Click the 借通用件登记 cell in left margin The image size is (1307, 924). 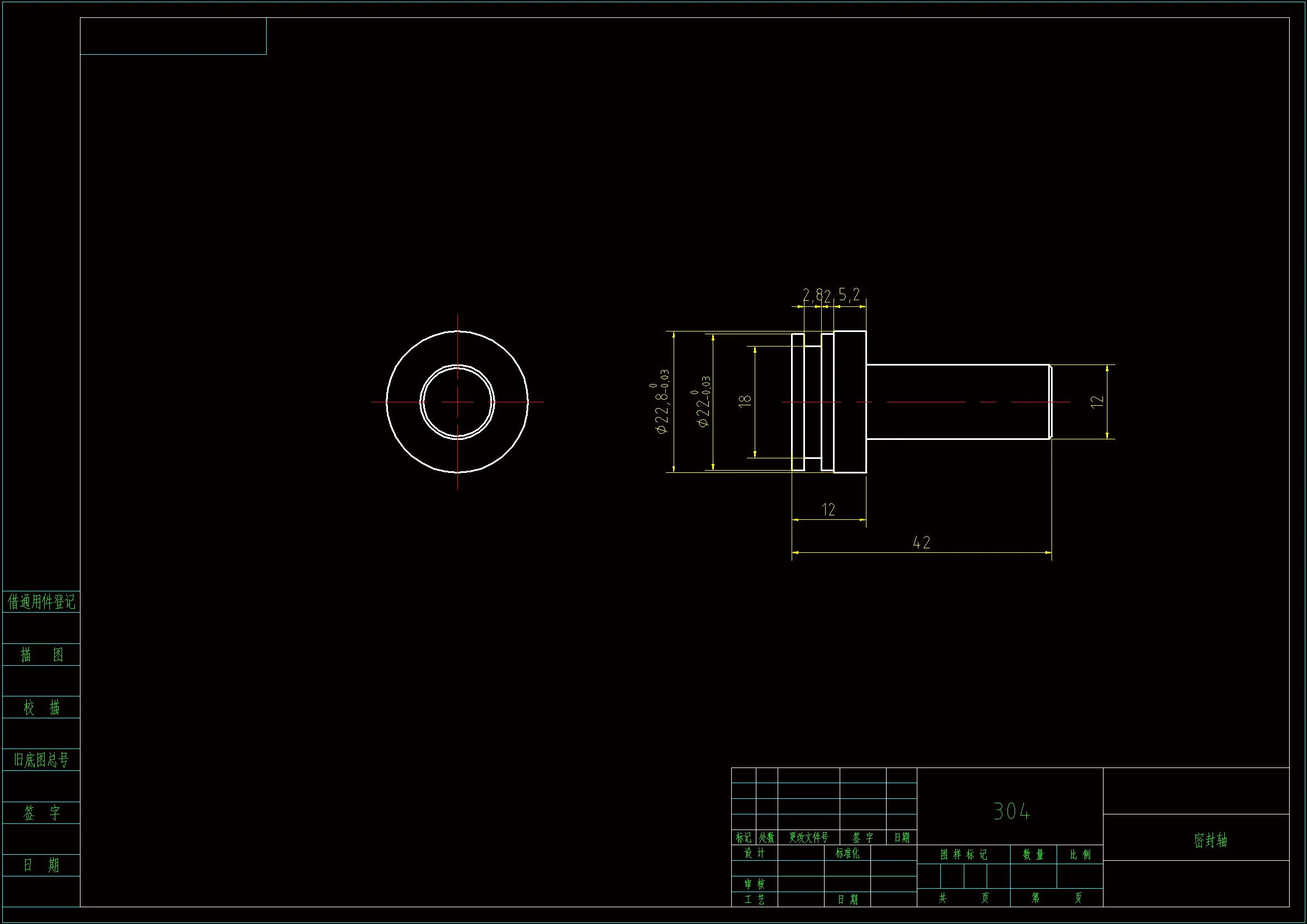41,602
